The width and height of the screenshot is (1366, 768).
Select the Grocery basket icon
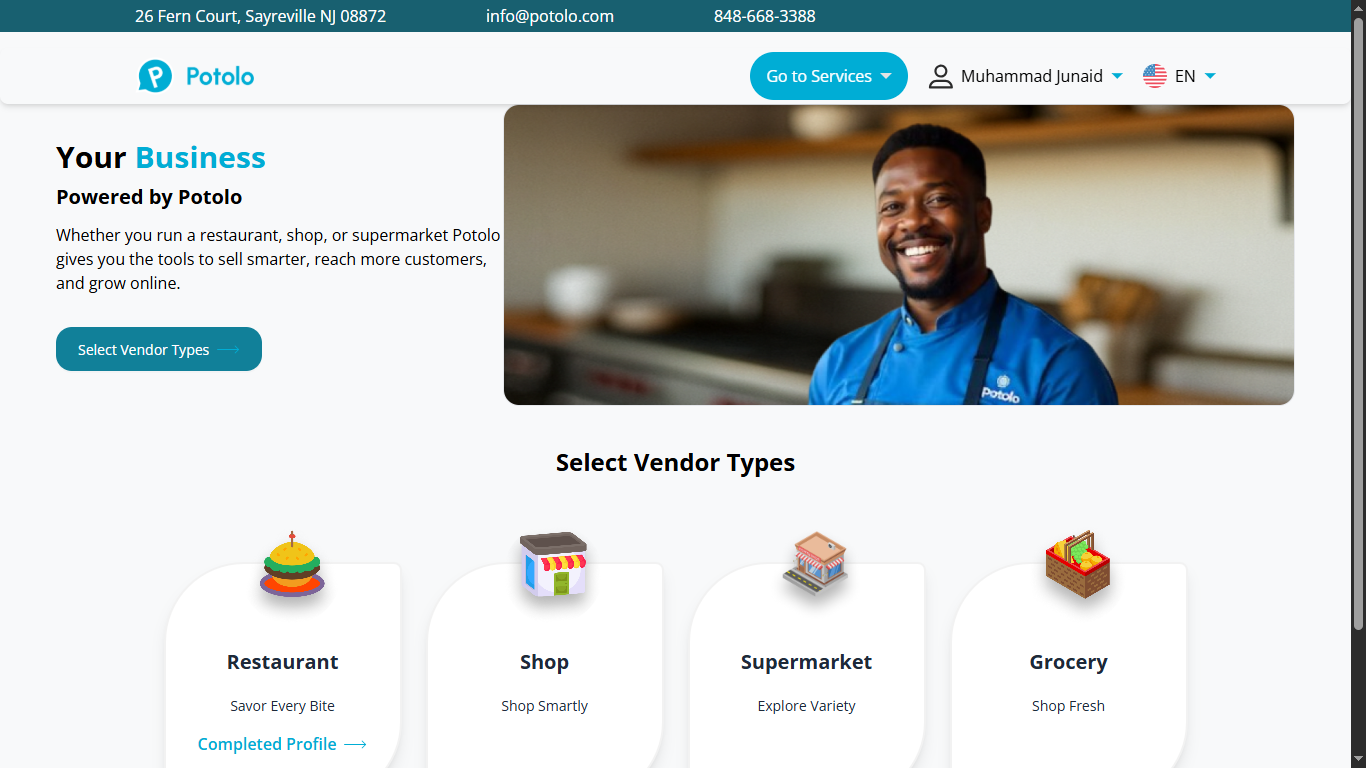pos(1078,564)
